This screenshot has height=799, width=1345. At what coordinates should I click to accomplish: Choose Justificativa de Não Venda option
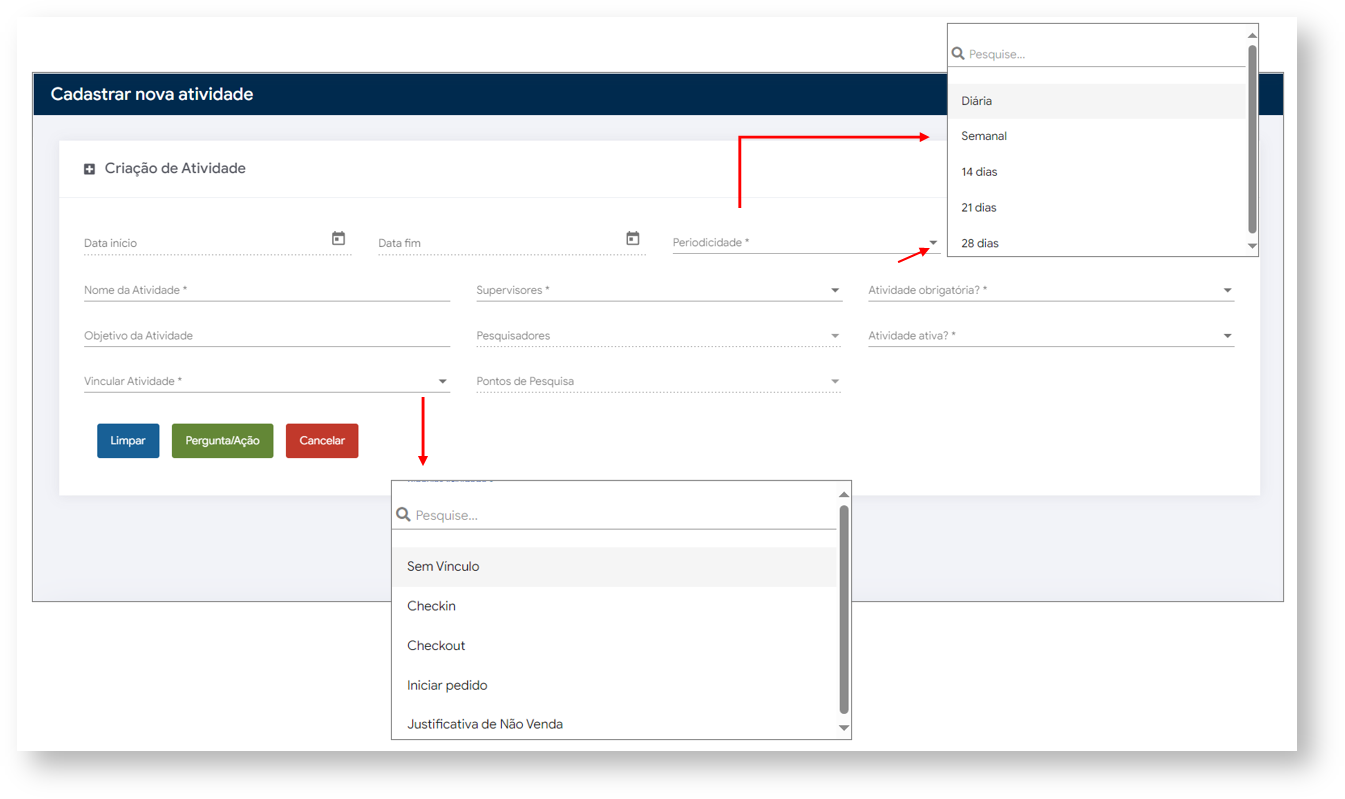pyautogui.click(x=485, y=724)
